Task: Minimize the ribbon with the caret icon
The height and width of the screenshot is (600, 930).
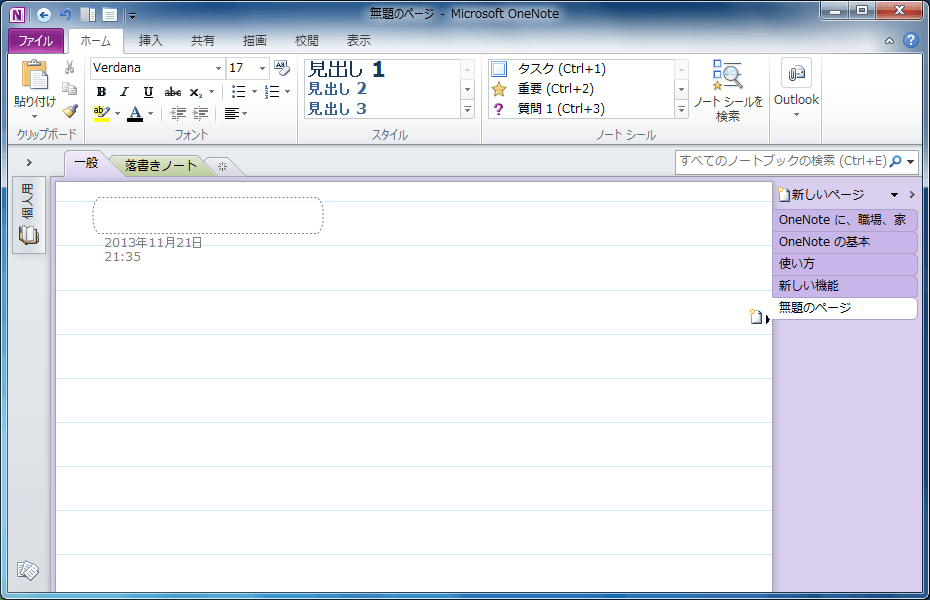Action: 889,41
